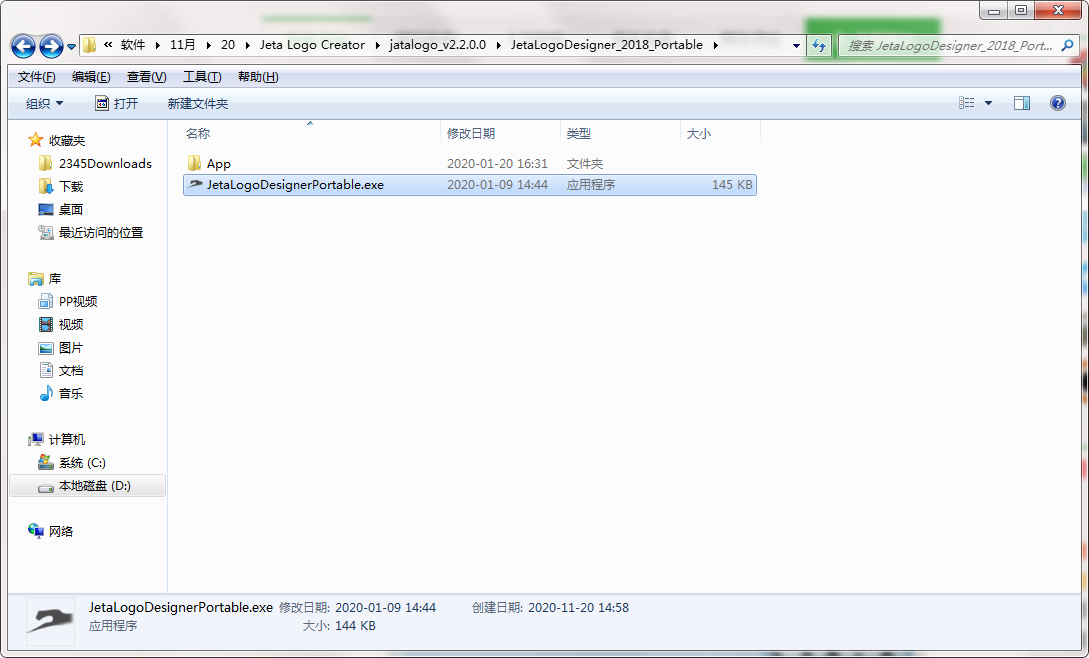The image size is (1089, 658).
Task: Click the App folder date 2020-01-20 16:31
Action: click(497, 164)
